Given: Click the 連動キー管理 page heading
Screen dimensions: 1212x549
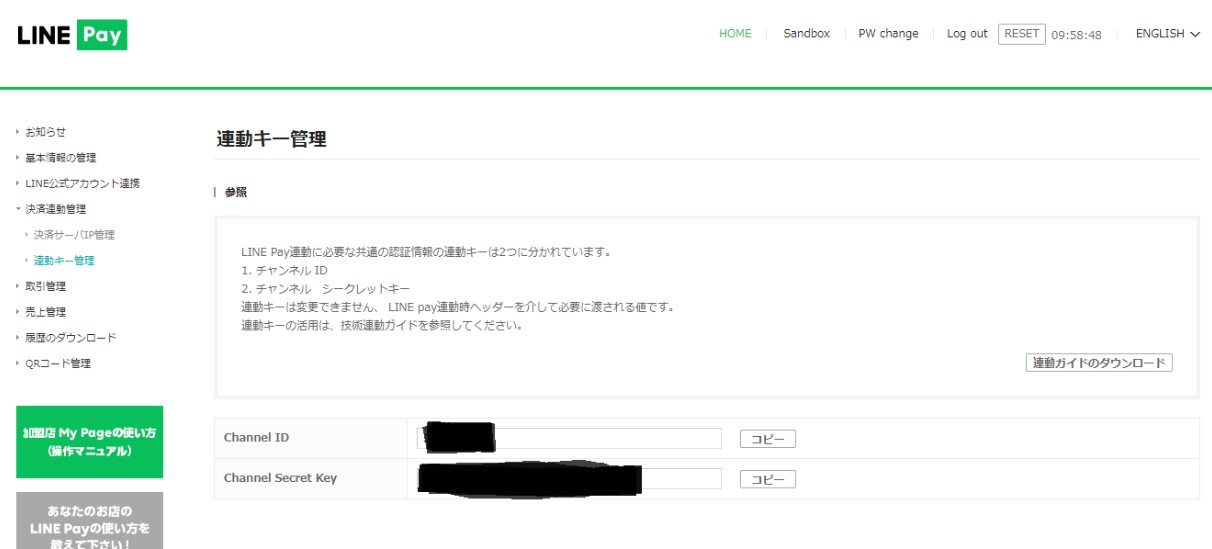Looking at the screenshot, I should (271, 140).
